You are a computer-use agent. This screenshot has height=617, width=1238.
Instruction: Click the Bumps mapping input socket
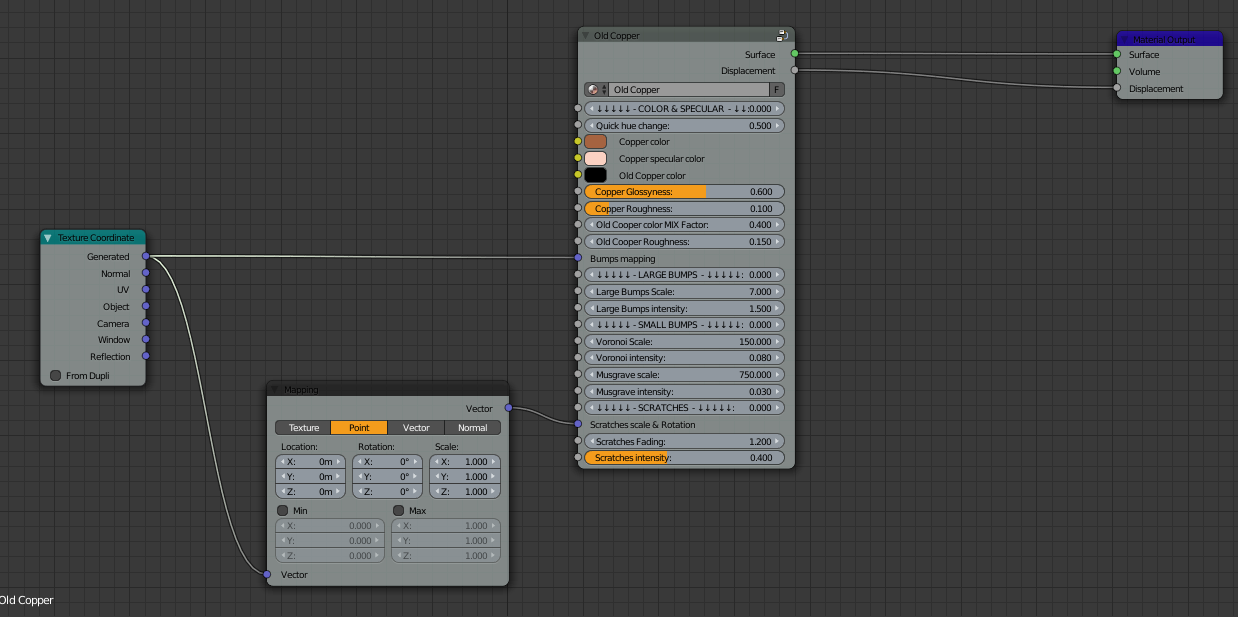click(x=578, y=259)
